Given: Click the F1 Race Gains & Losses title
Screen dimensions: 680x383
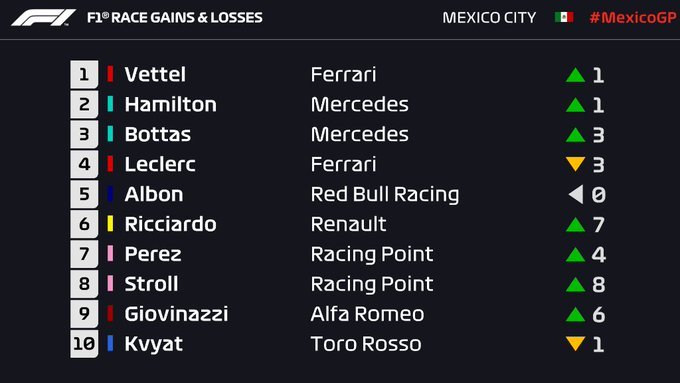Looking at the screenshot, I should click(174, 18).
